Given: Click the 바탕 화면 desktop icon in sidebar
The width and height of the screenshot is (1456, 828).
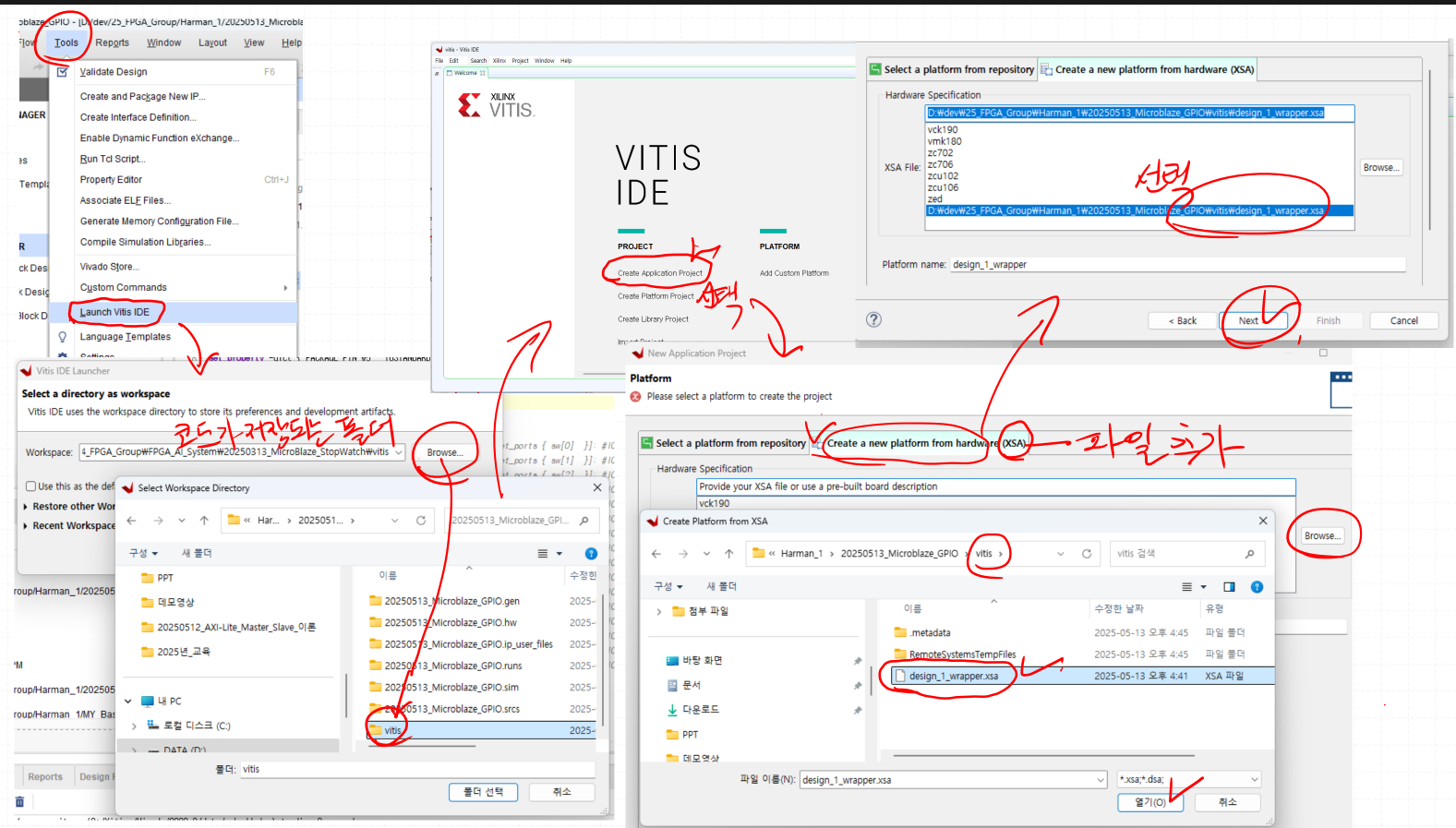Looking at the screenshot, I should pyautogui.click(x=672, y=661).
